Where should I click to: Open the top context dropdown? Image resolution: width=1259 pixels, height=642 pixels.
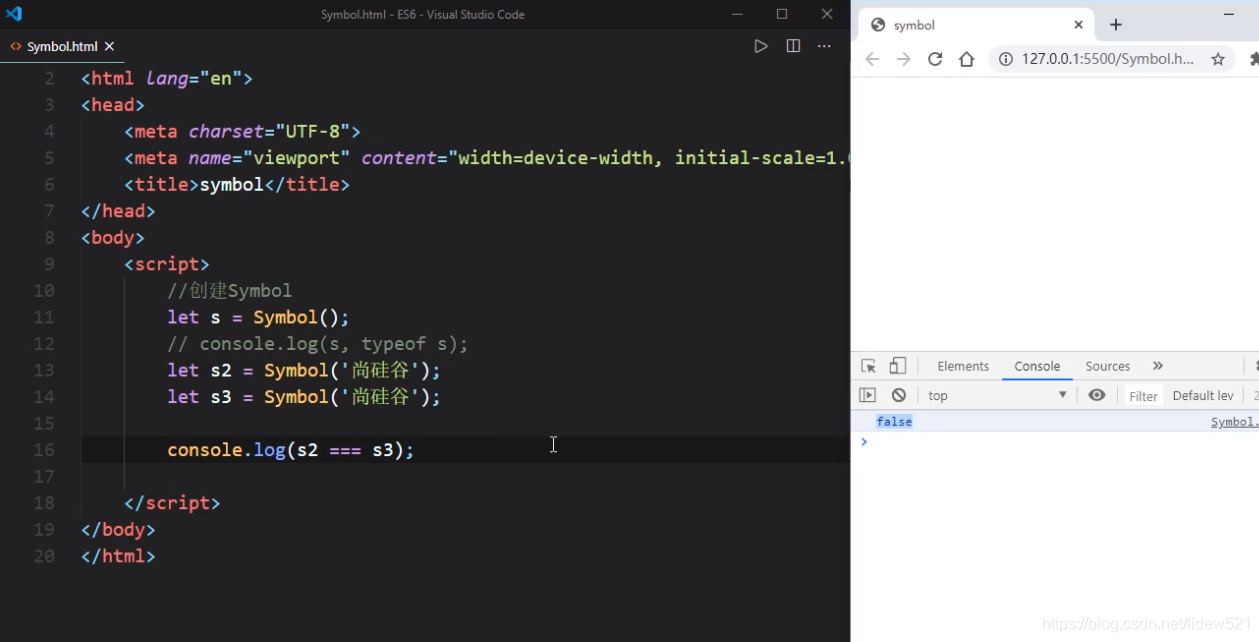(x=996, y=395)
